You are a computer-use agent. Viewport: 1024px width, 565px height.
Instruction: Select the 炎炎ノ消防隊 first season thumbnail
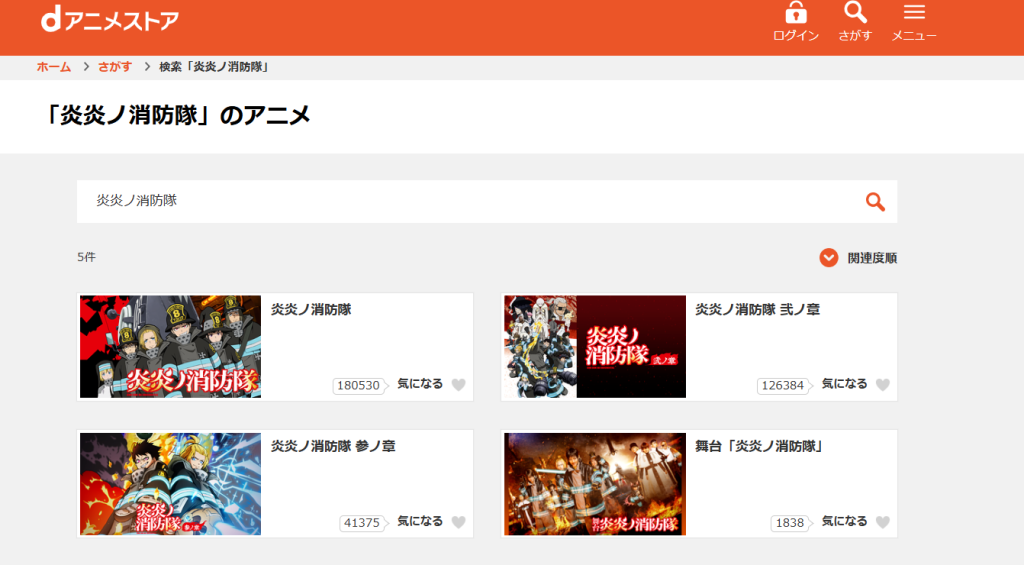170,347
